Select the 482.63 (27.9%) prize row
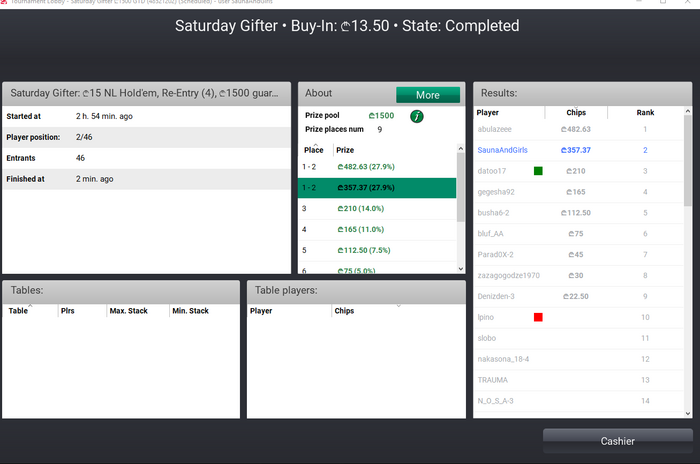Image resolution: width=700 pixels, height=464 pixels. [x=377, y=167]
